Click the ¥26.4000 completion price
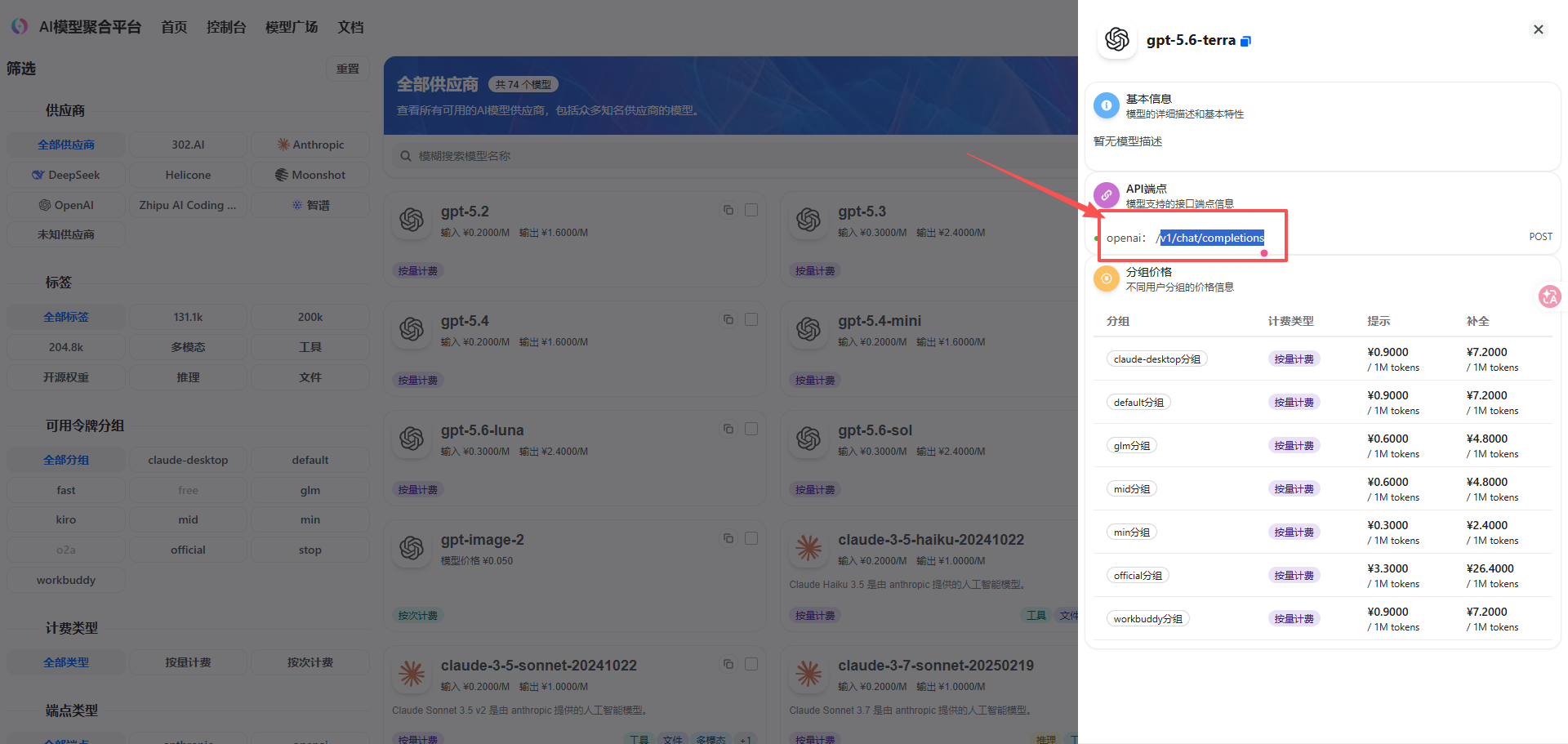This screenshot has height=744, width=1568. pos(1490,568)
